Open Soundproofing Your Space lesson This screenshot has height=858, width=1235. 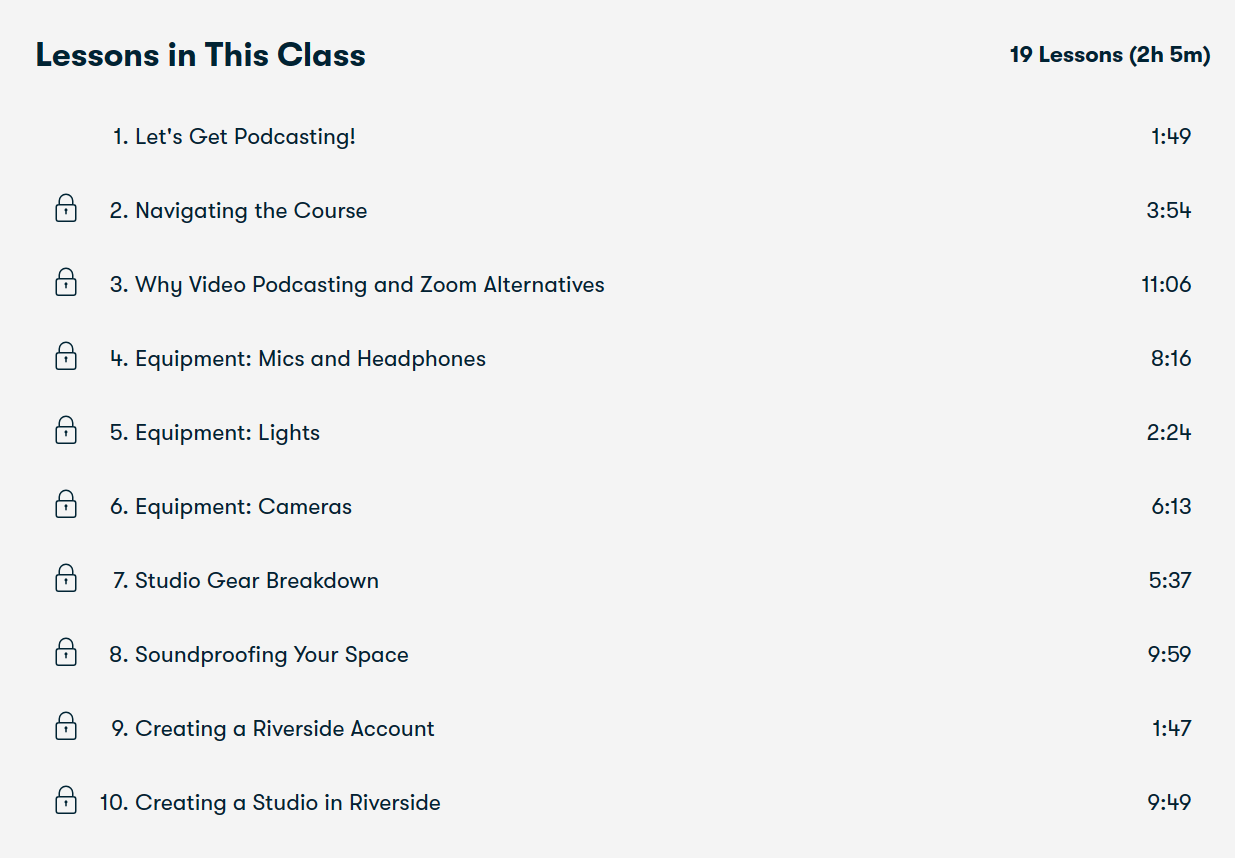point(259,655)
